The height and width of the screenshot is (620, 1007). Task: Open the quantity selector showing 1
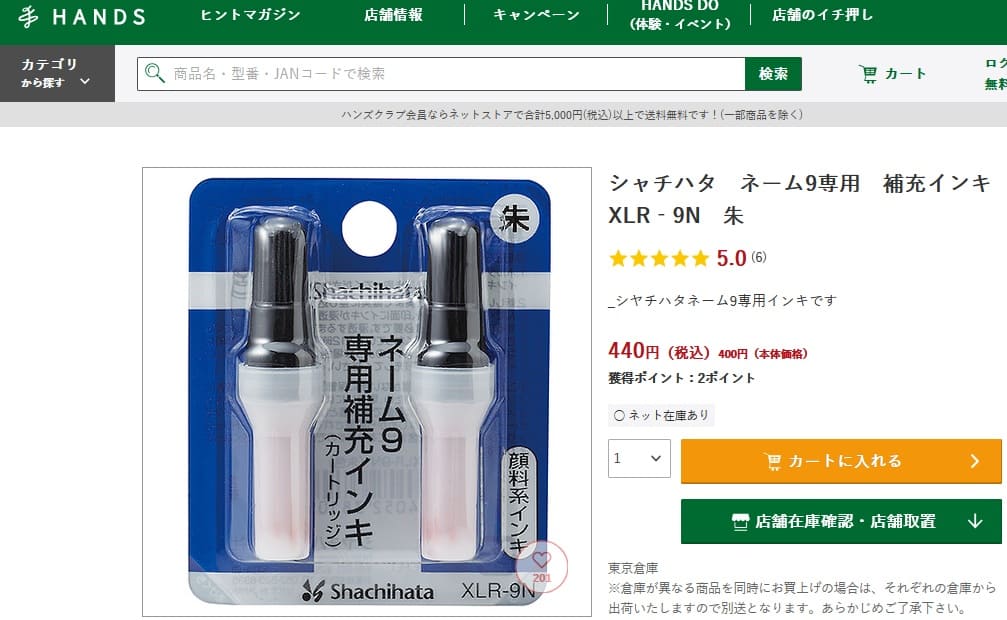coord(639,458)
